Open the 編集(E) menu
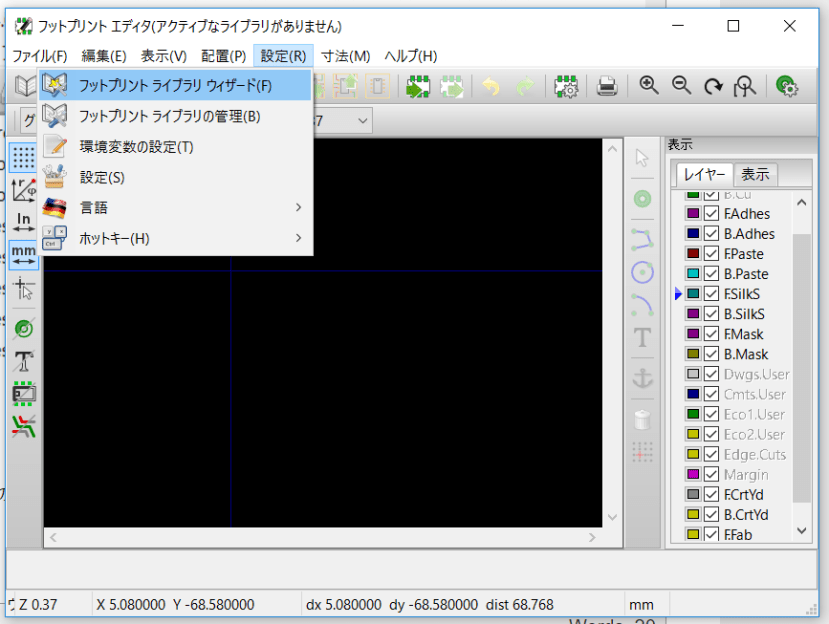Image resolution: width=829 pixels, height=624 pixels. click(104, 56)
